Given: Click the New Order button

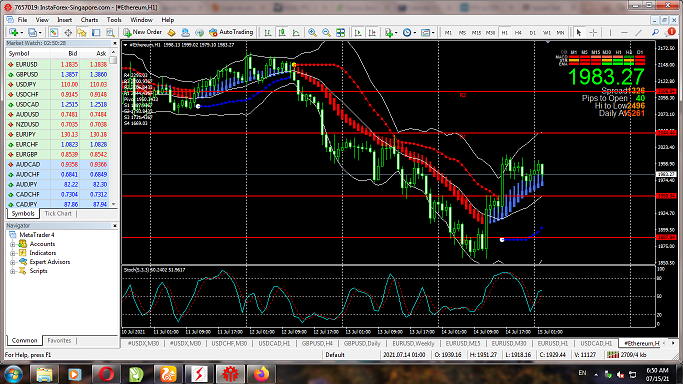Looking at the screenshot, I should pyautogui.click(x=142, y=32).
